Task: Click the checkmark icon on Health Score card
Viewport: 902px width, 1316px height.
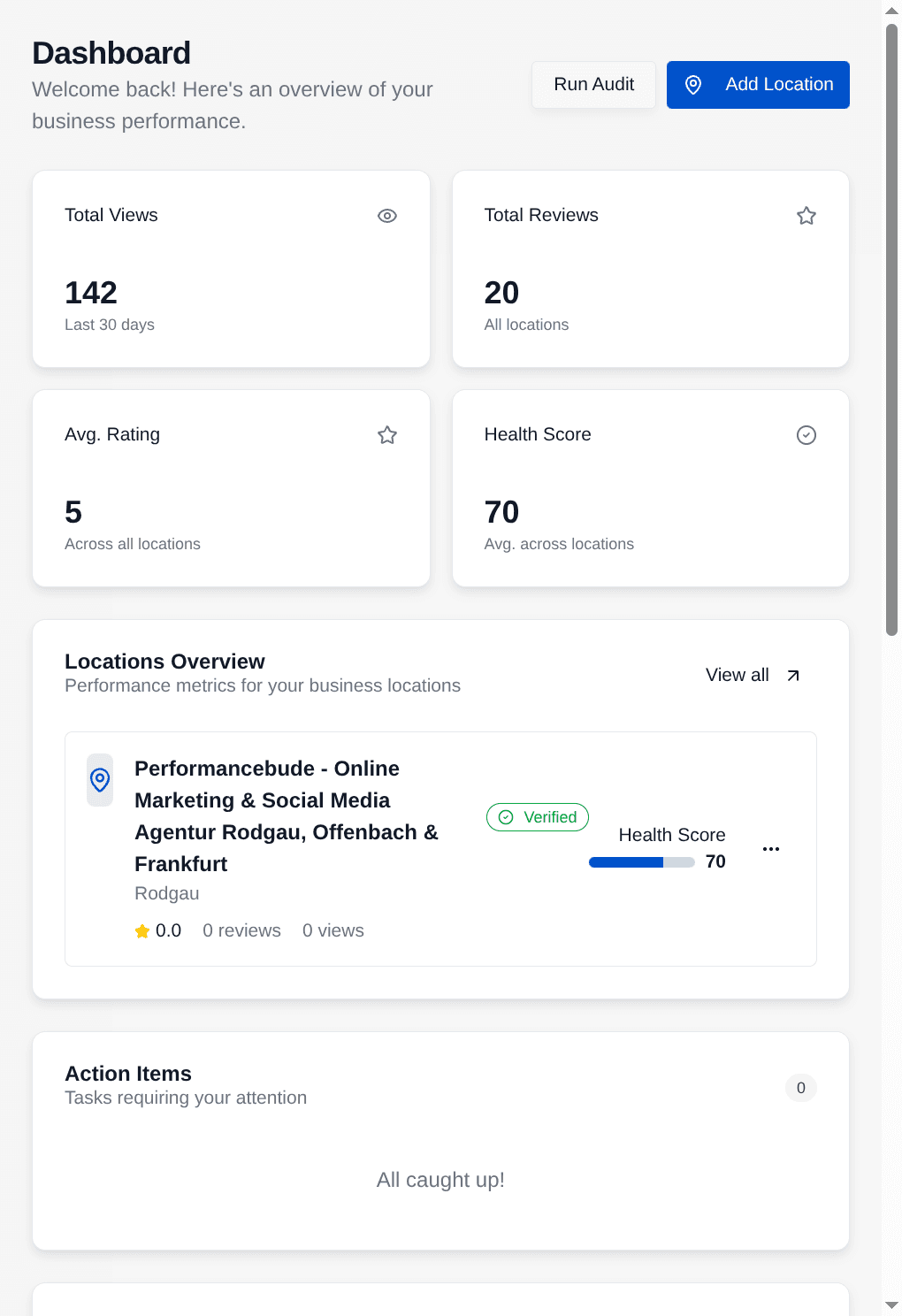Action: click(x=806, y=434)
